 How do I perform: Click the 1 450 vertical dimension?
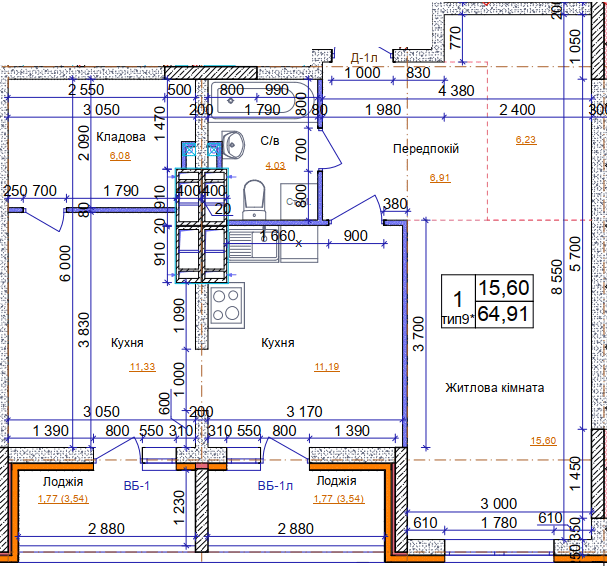pyautogui.click(x=575, y=475)
